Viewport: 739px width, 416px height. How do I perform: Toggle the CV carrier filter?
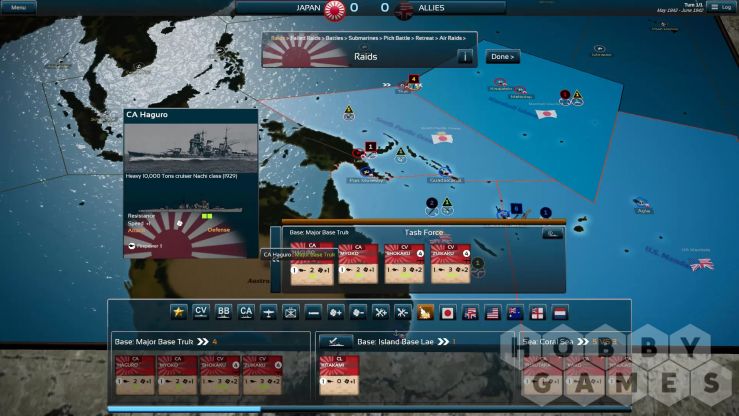click(x=201, y=312)
